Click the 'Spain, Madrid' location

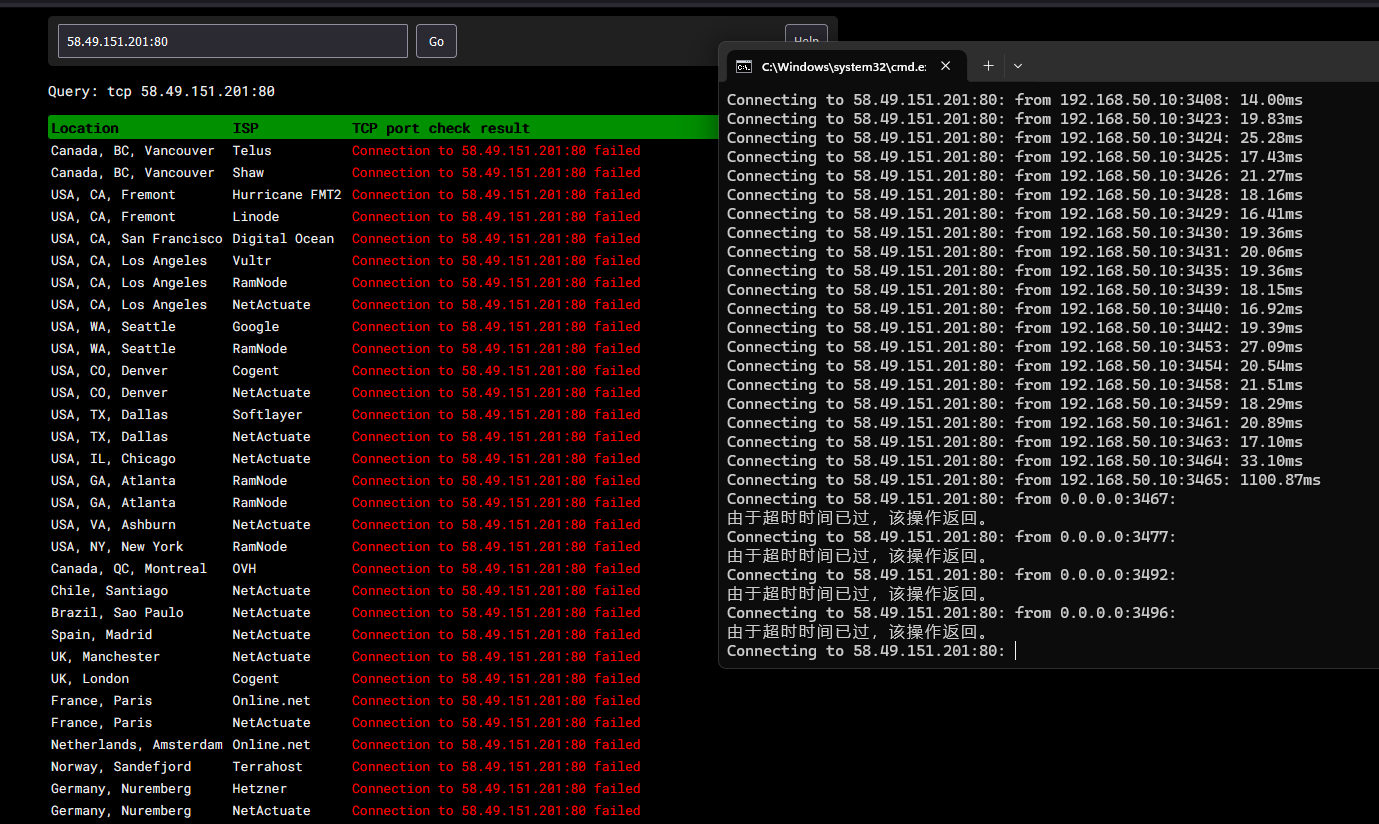click(x=102, y=635)
